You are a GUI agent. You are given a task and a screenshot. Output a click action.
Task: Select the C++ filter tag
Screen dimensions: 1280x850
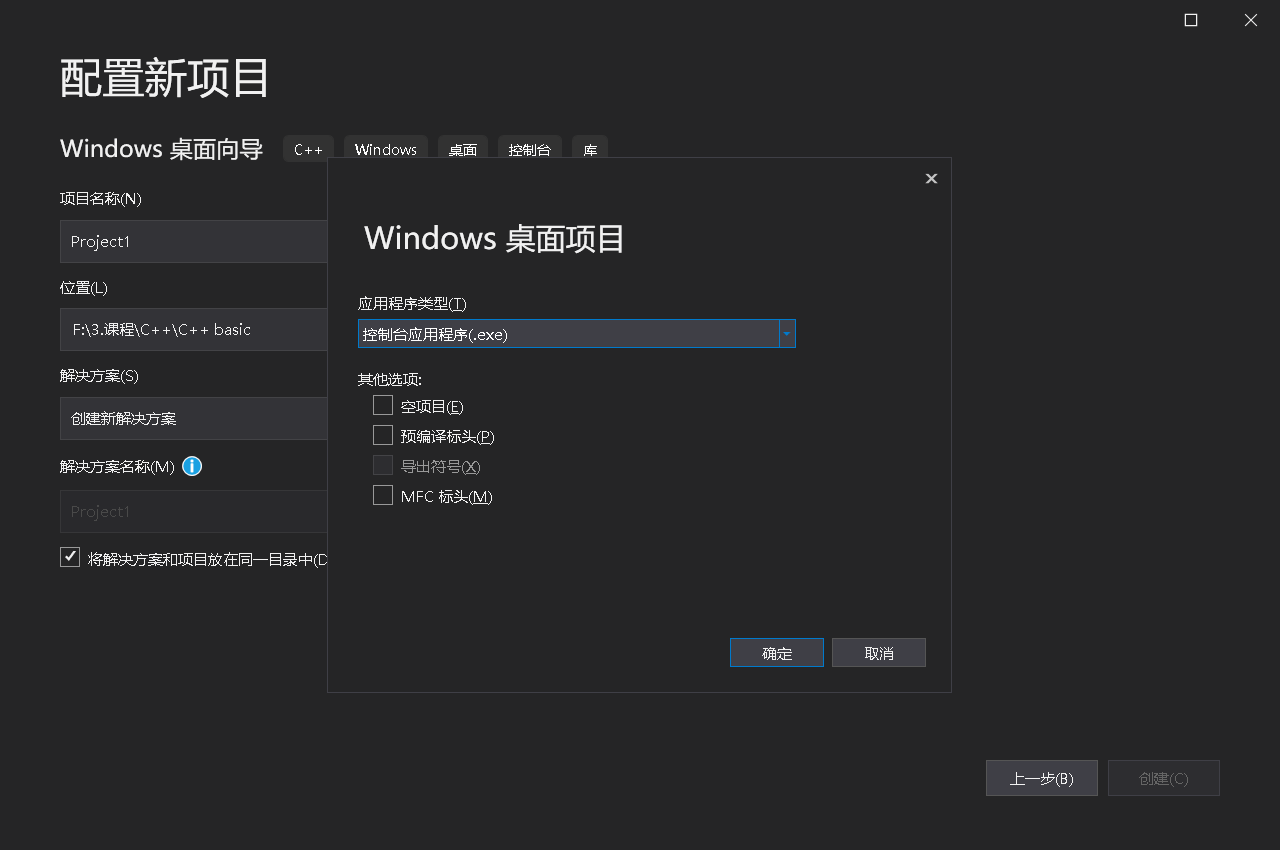click(x=308, y=148)
